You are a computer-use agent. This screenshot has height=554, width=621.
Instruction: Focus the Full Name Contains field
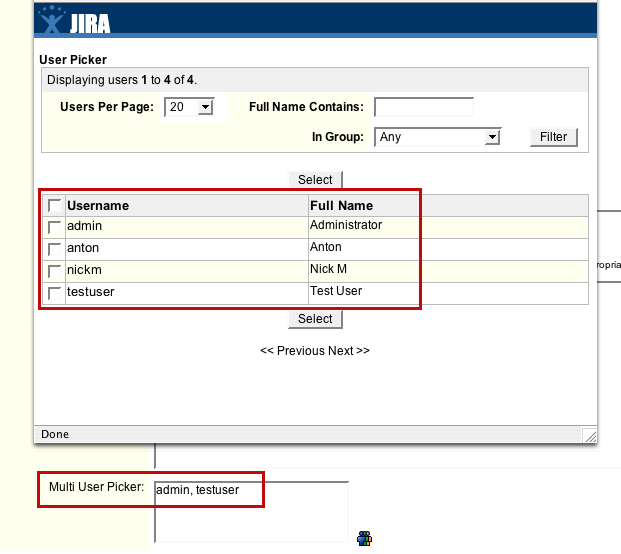(424, 107)
